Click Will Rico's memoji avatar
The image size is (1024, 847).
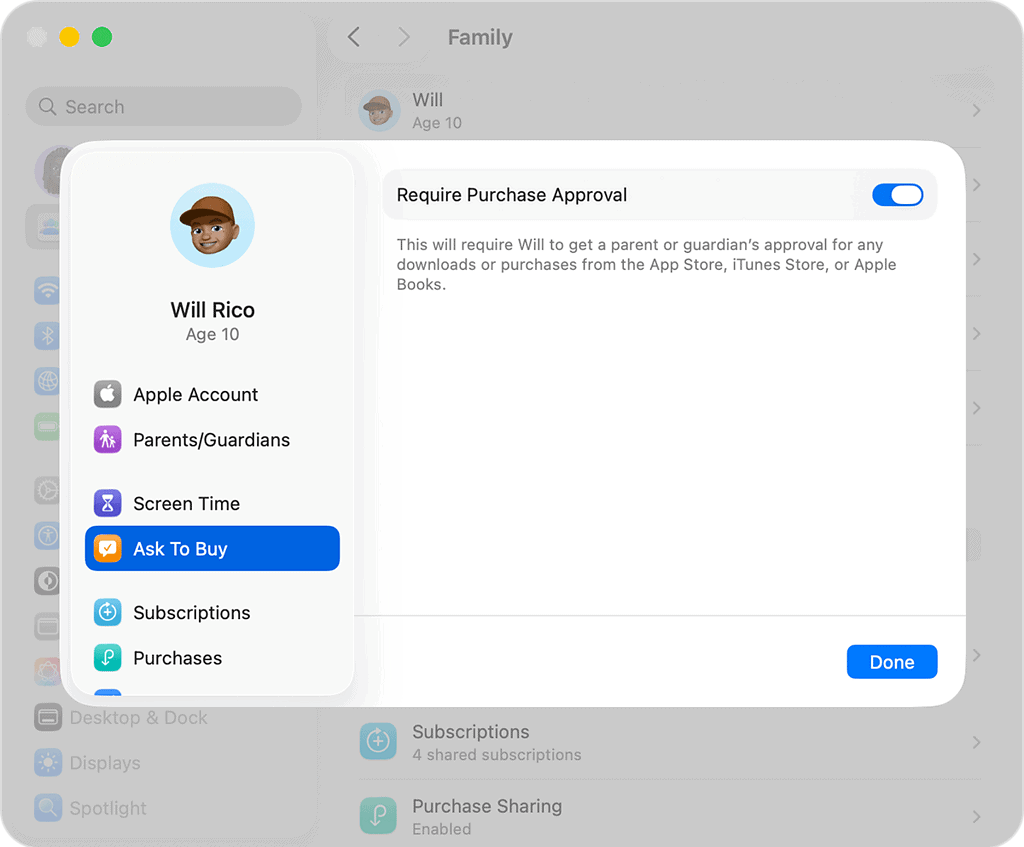[212, 225]
